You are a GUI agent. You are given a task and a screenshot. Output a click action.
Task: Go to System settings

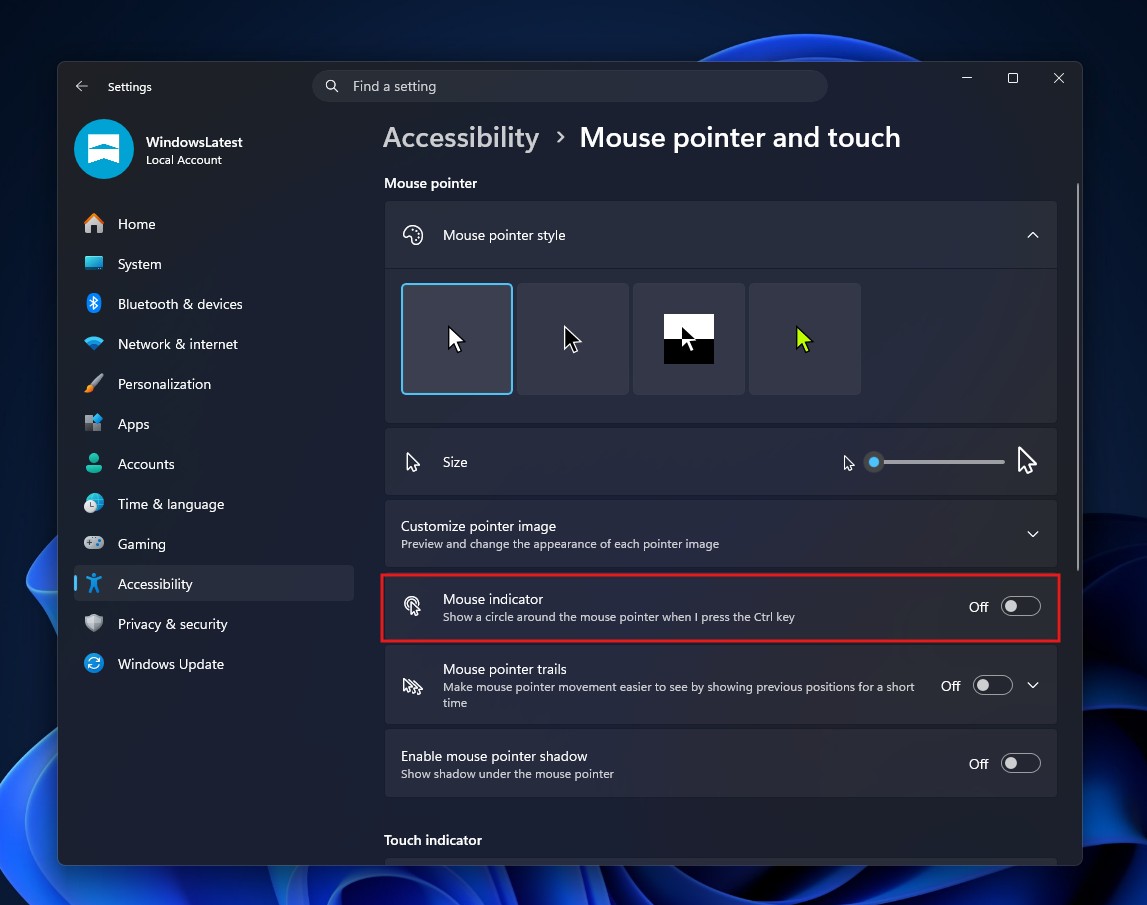pos(214,264)
